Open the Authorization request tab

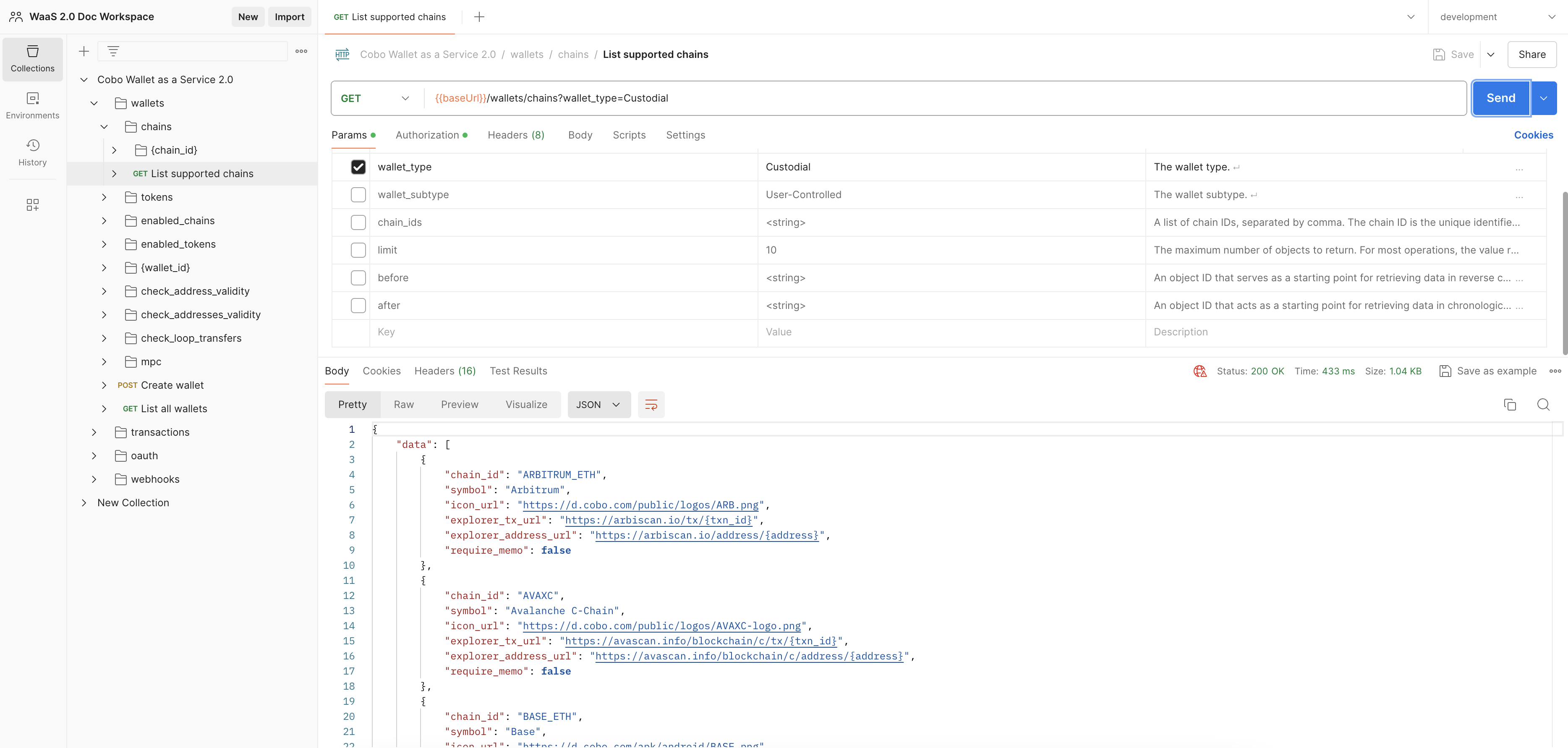click(427, 134)
